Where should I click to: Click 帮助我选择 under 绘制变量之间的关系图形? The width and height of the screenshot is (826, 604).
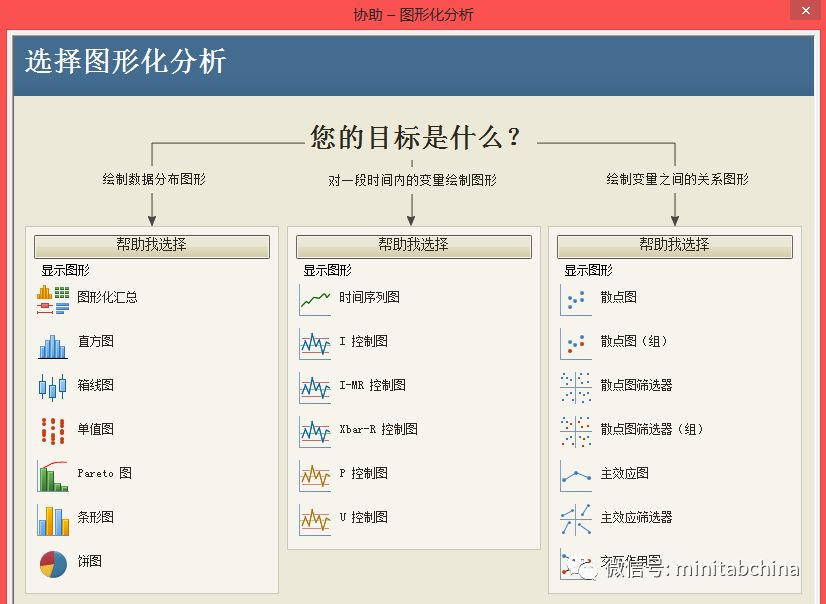click(674, 245)
